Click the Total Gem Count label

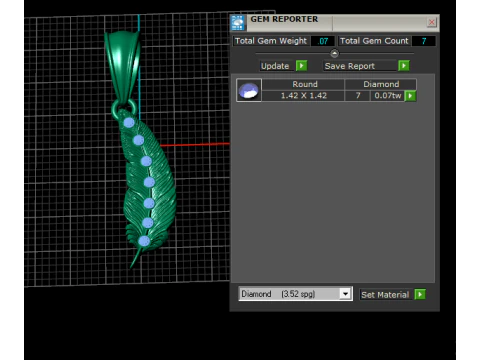click(374, 41)
